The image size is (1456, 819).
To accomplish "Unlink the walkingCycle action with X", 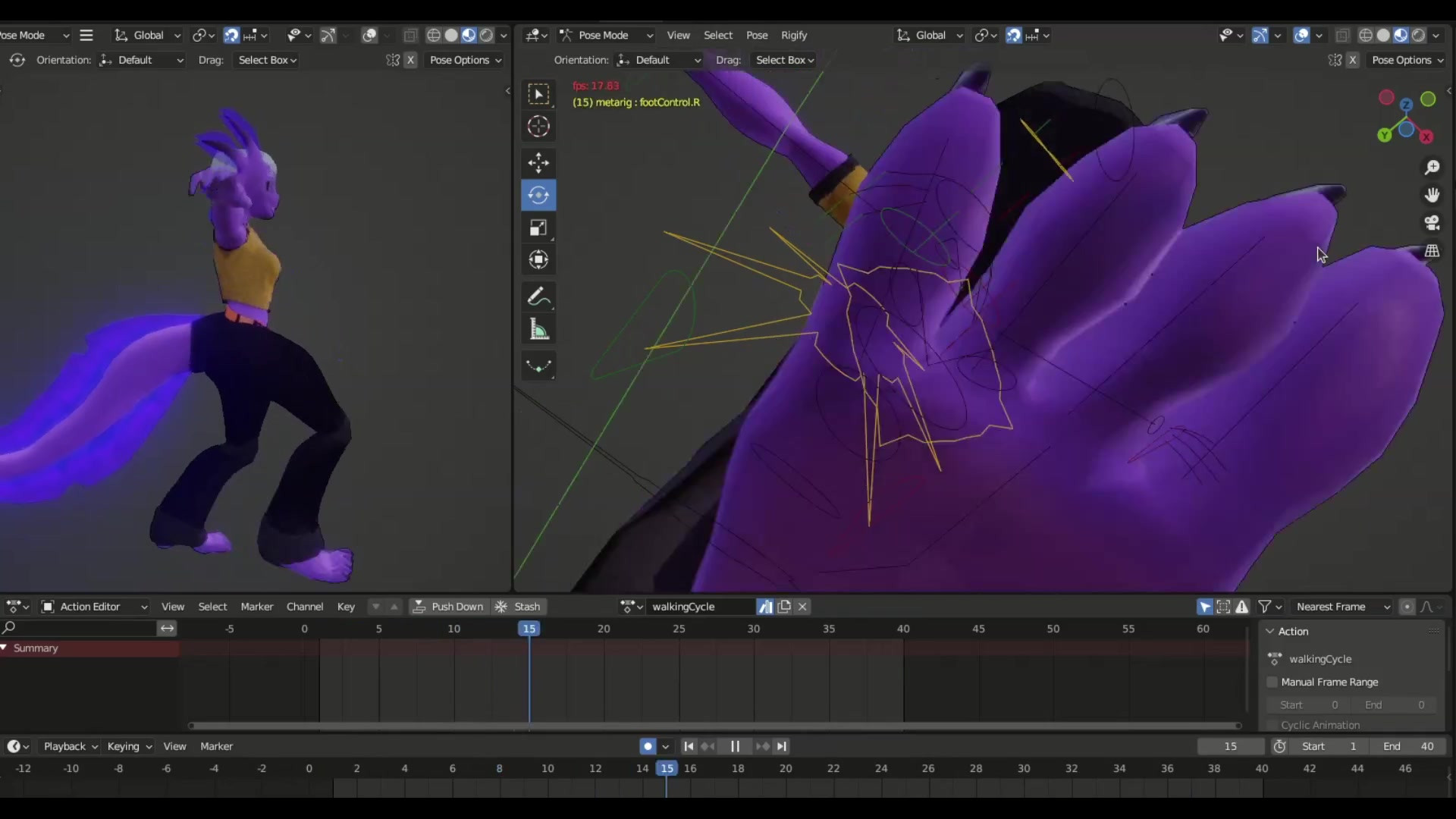I will [x=802, y=607].
